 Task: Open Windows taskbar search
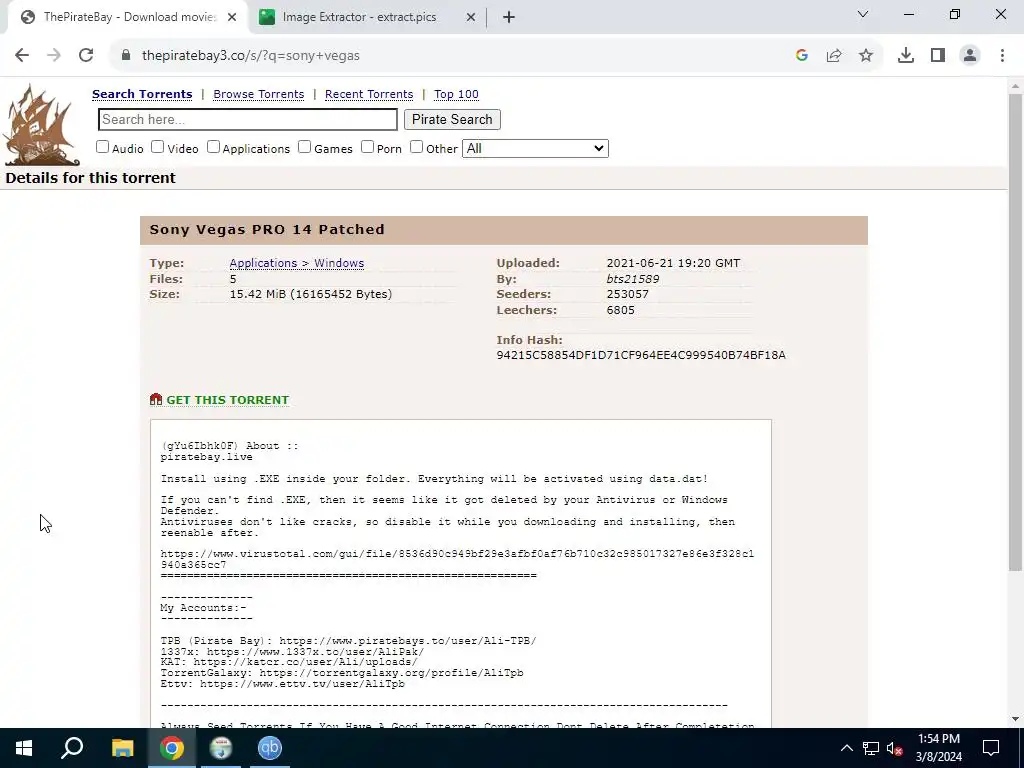(x=72, y=748)
